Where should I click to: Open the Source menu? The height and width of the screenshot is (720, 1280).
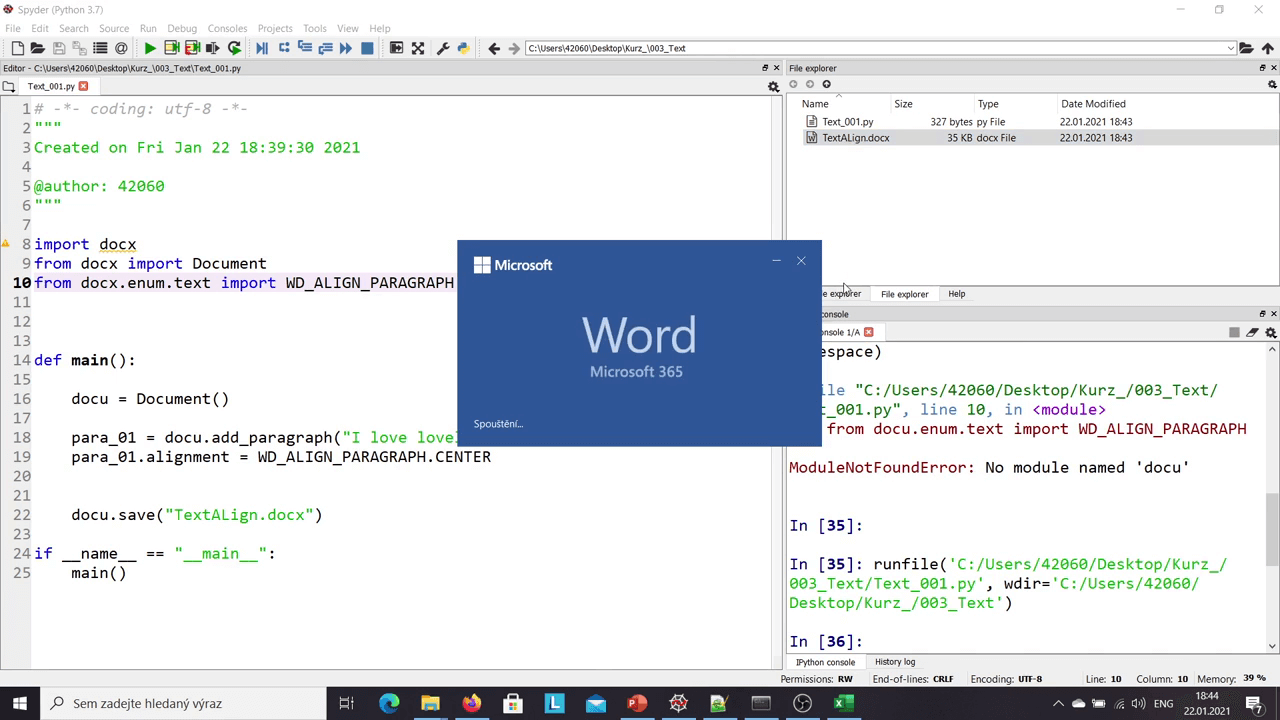(114, 28)
